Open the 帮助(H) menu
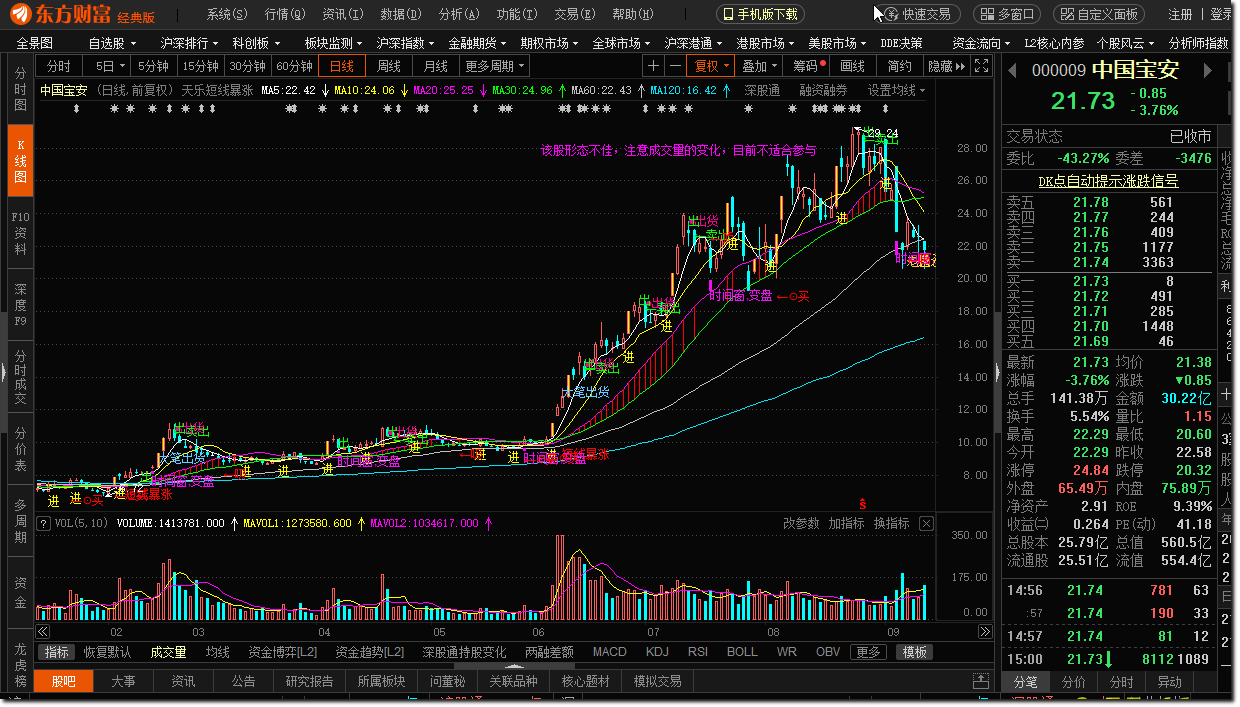 coord(633,14)
